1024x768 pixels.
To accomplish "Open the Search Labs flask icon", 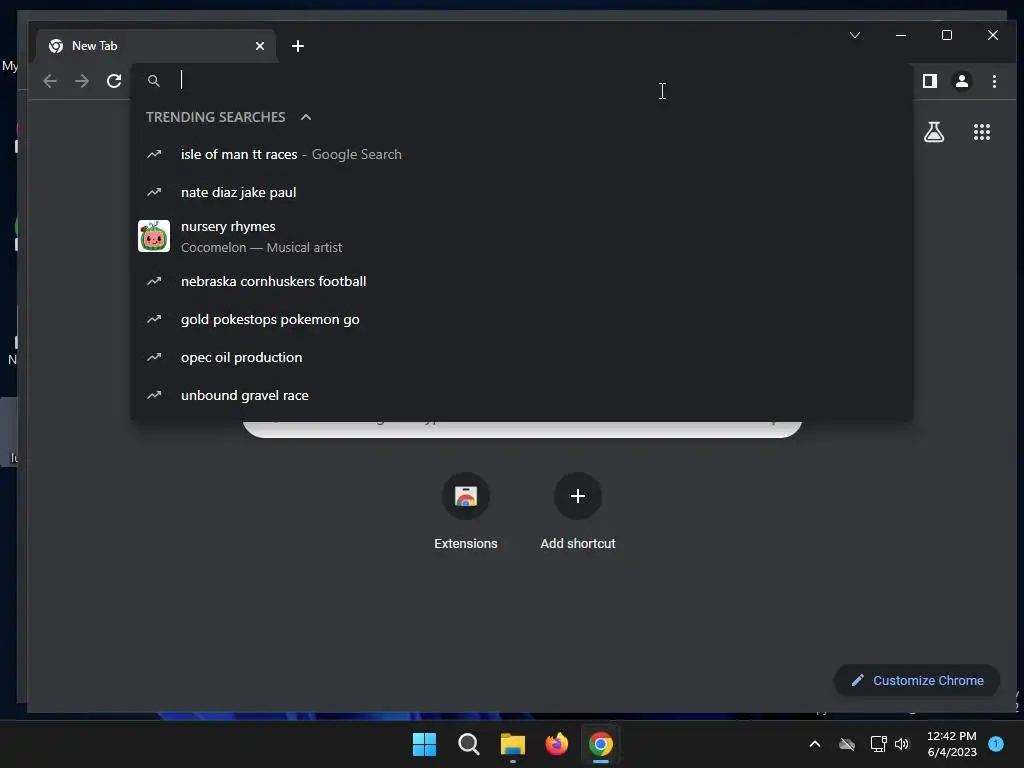I will pos(934,133).
